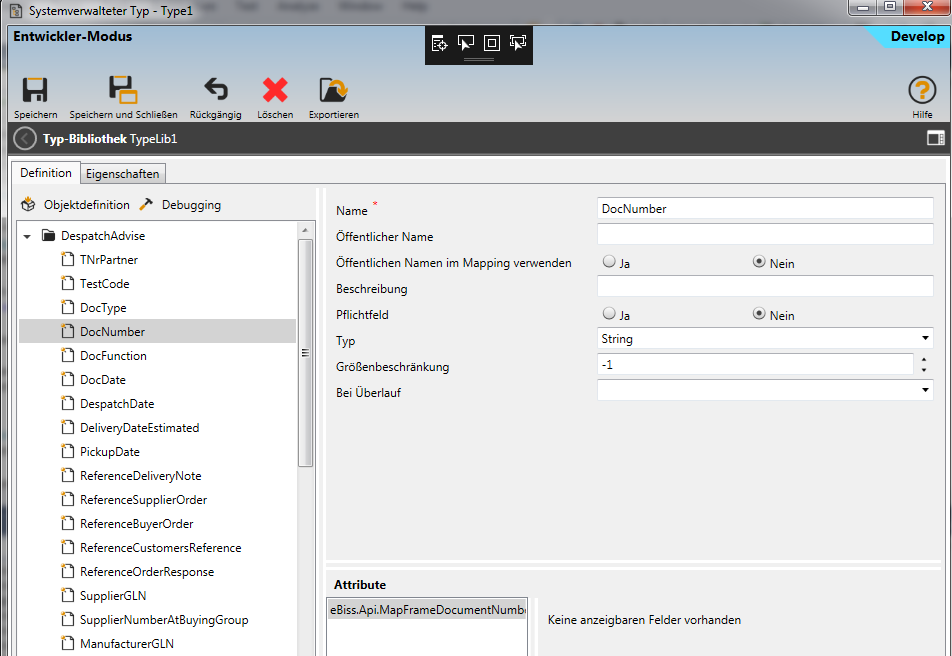
Task: Click the Öffentlicher Name input field
Action: (x=765, y=234)
